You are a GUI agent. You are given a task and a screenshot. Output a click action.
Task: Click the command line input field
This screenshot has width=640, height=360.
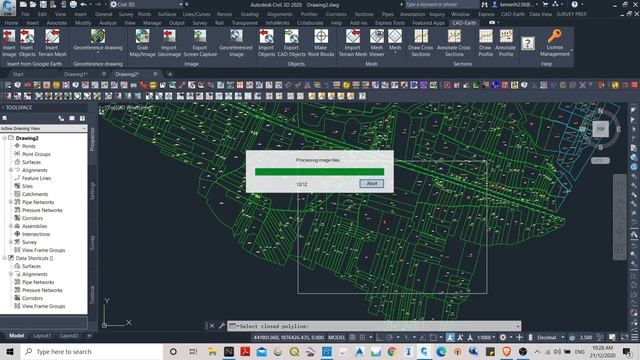pyautogui.click(x=374, y=326)
